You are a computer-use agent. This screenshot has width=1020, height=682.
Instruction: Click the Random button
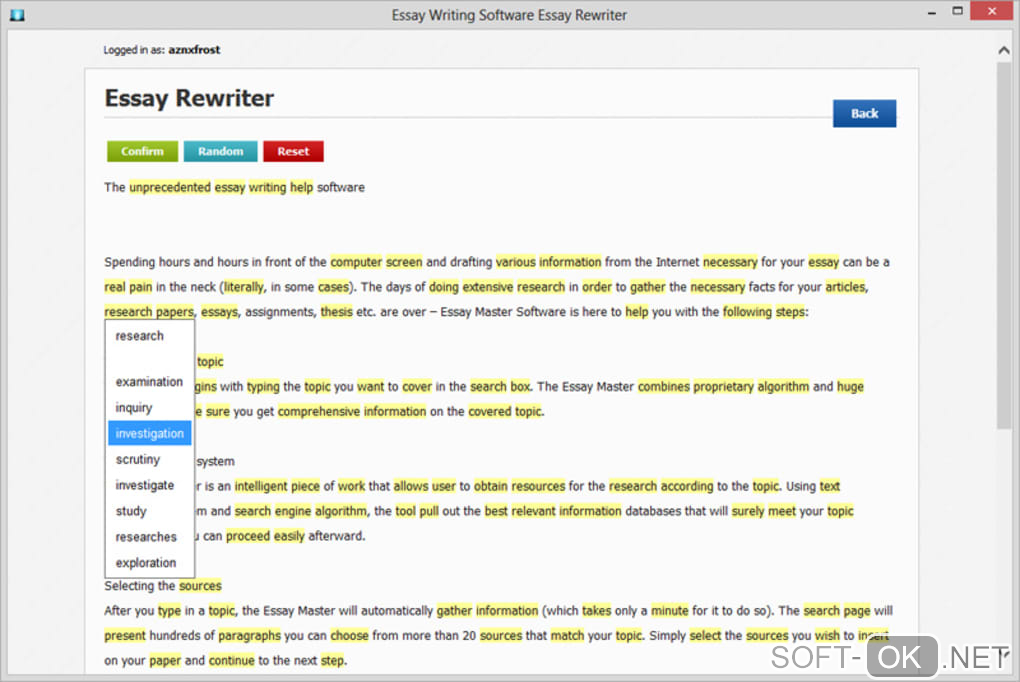point(221,151)
